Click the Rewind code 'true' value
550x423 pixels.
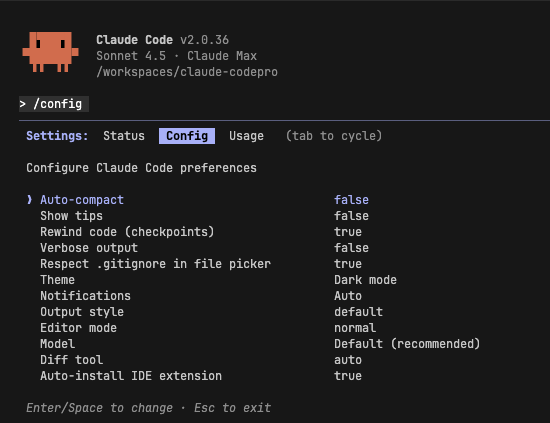point(348,232)
